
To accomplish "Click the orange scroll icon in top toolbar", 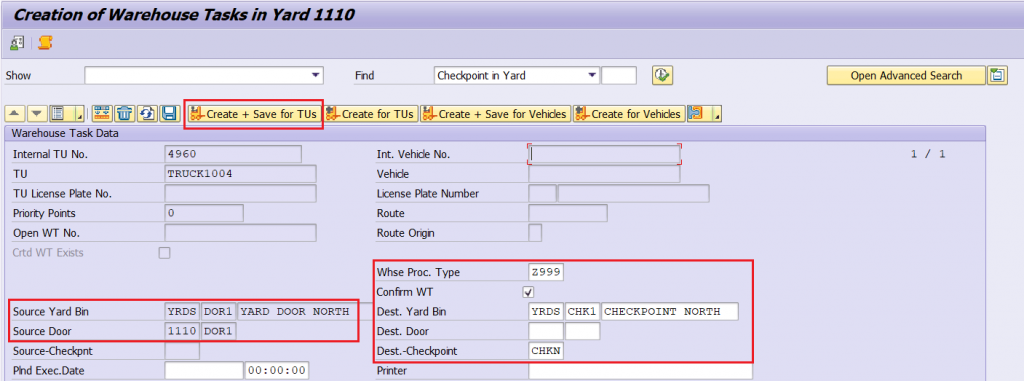I will [x=44, y=43].
